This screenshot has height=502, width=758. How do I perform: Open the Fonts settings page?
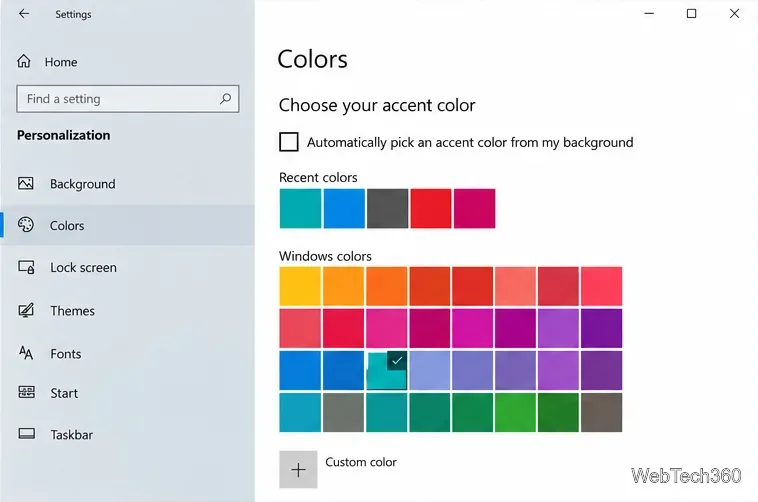127,354
